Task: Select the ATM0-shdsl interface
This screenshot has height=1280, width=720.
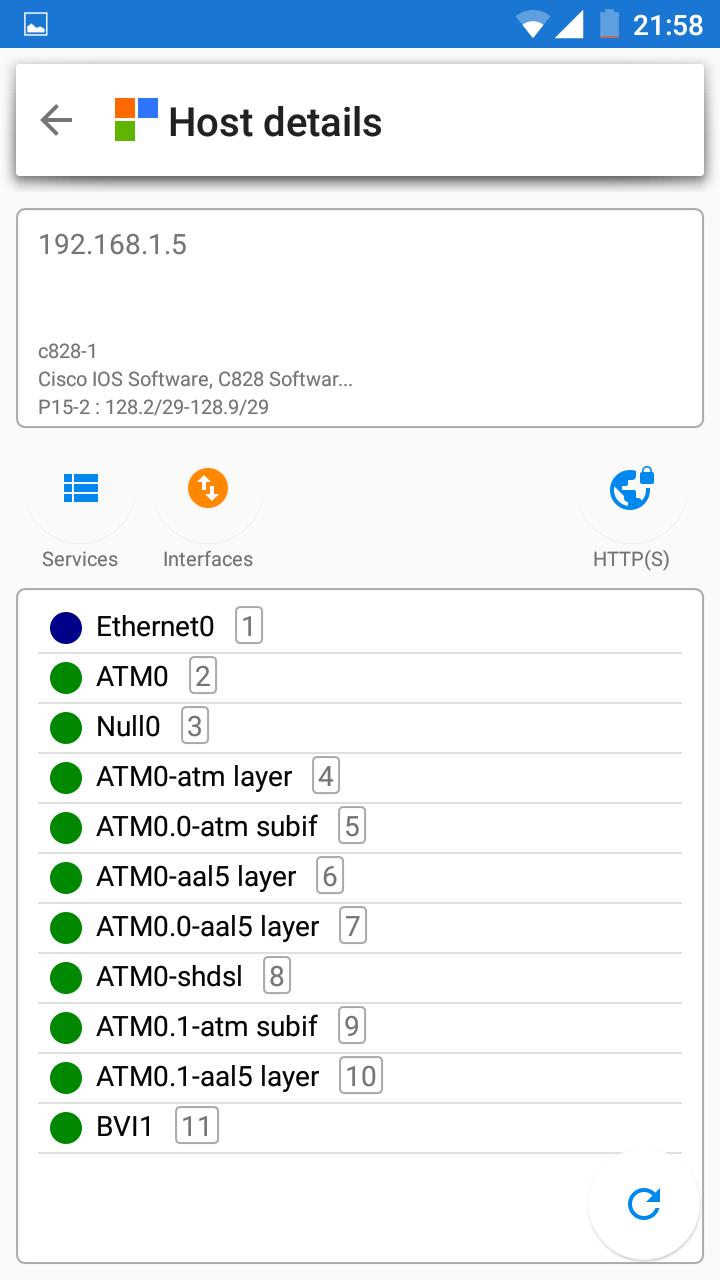Action: [x=360, y=978]
